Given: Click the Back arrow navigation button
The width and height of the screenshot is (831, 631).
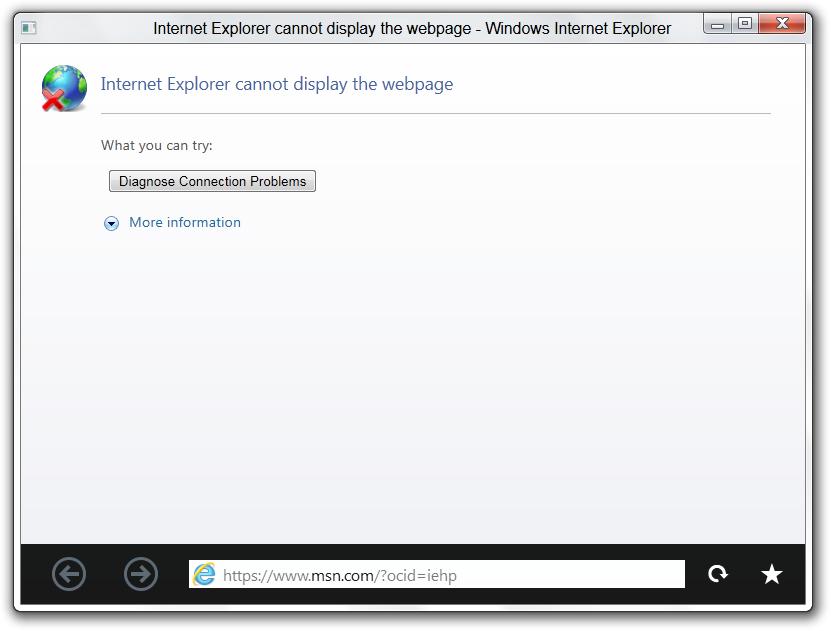Looking at the screenshot, I should tap(69, 574).
